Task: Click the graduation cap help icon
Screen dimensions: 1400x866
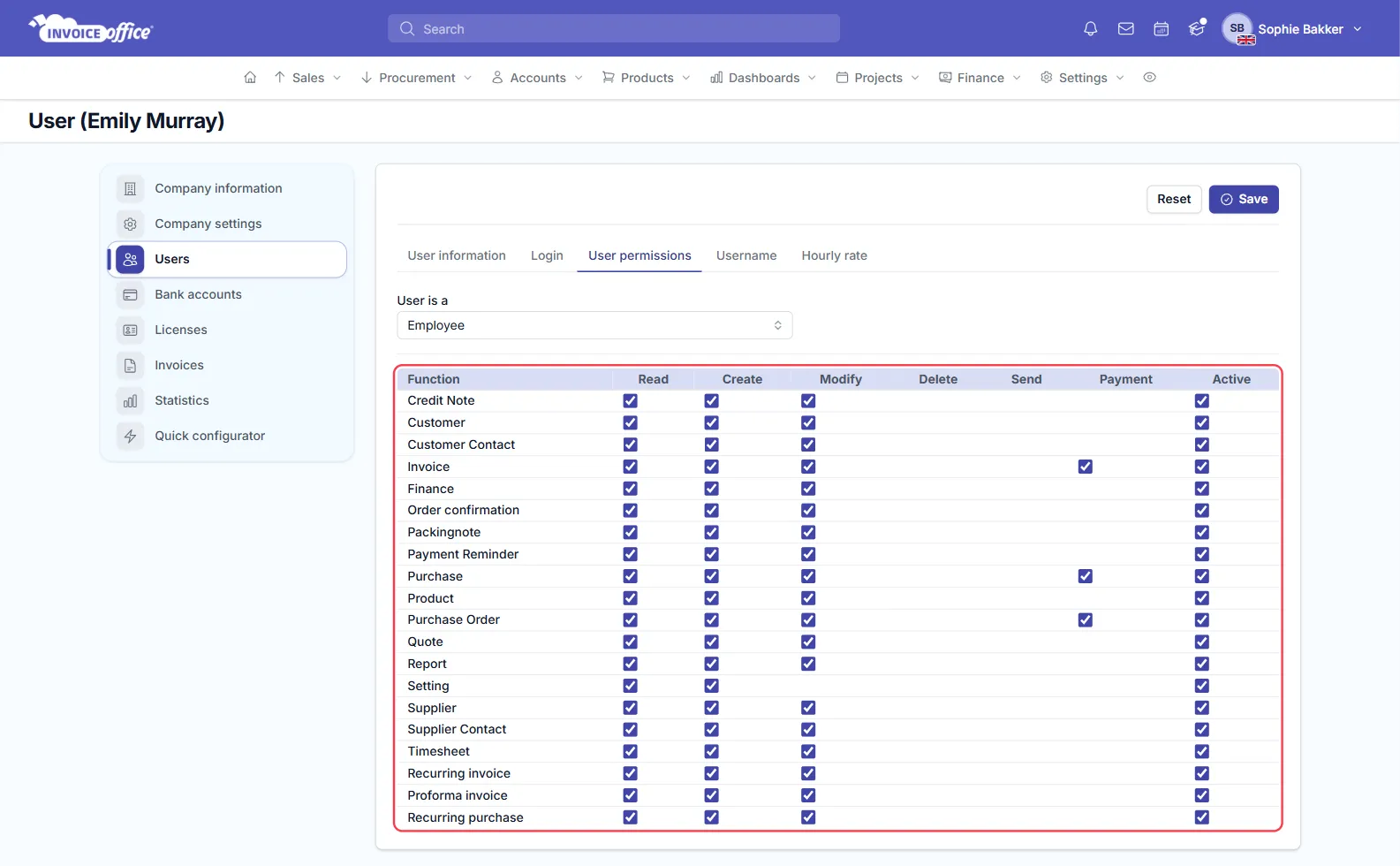Action: 1197,28
